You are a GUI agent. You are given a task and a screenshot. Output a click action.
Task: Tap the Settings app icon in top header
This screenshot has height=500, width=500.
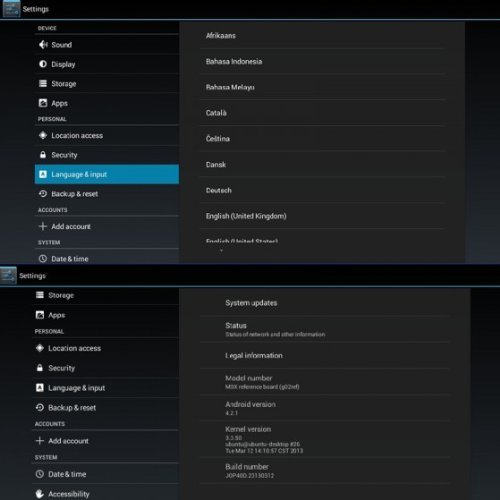[11, 9]
